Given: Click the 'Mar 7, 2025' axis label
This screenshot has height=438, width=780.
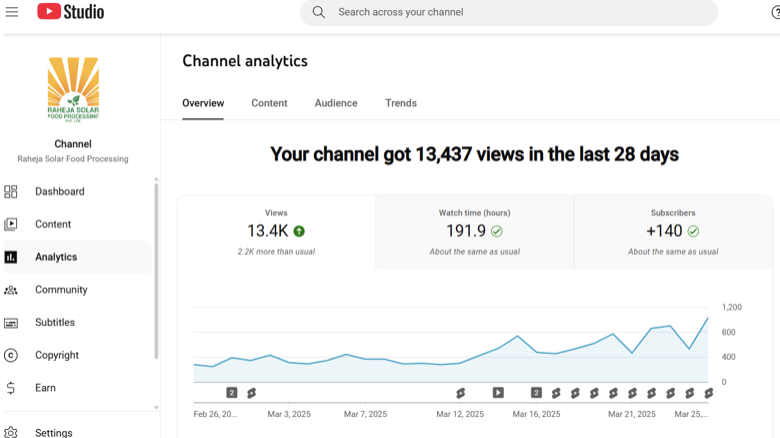Looking at the screenshot, I should [365, 414].
